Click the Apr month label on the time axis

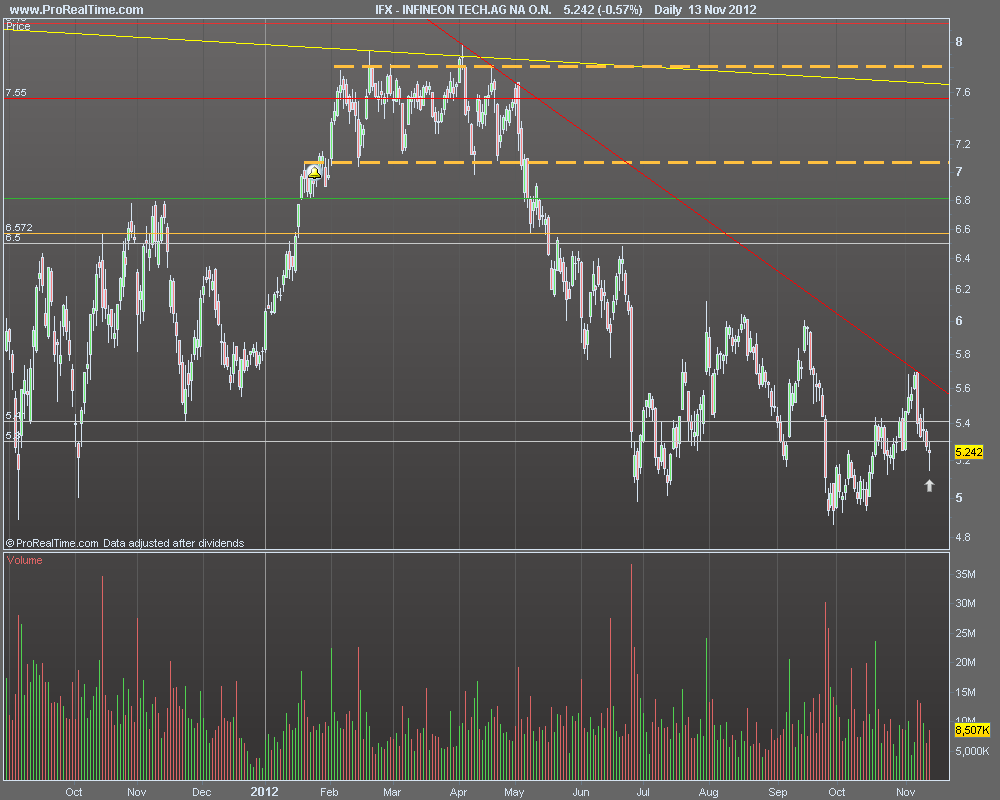[459, 792]
